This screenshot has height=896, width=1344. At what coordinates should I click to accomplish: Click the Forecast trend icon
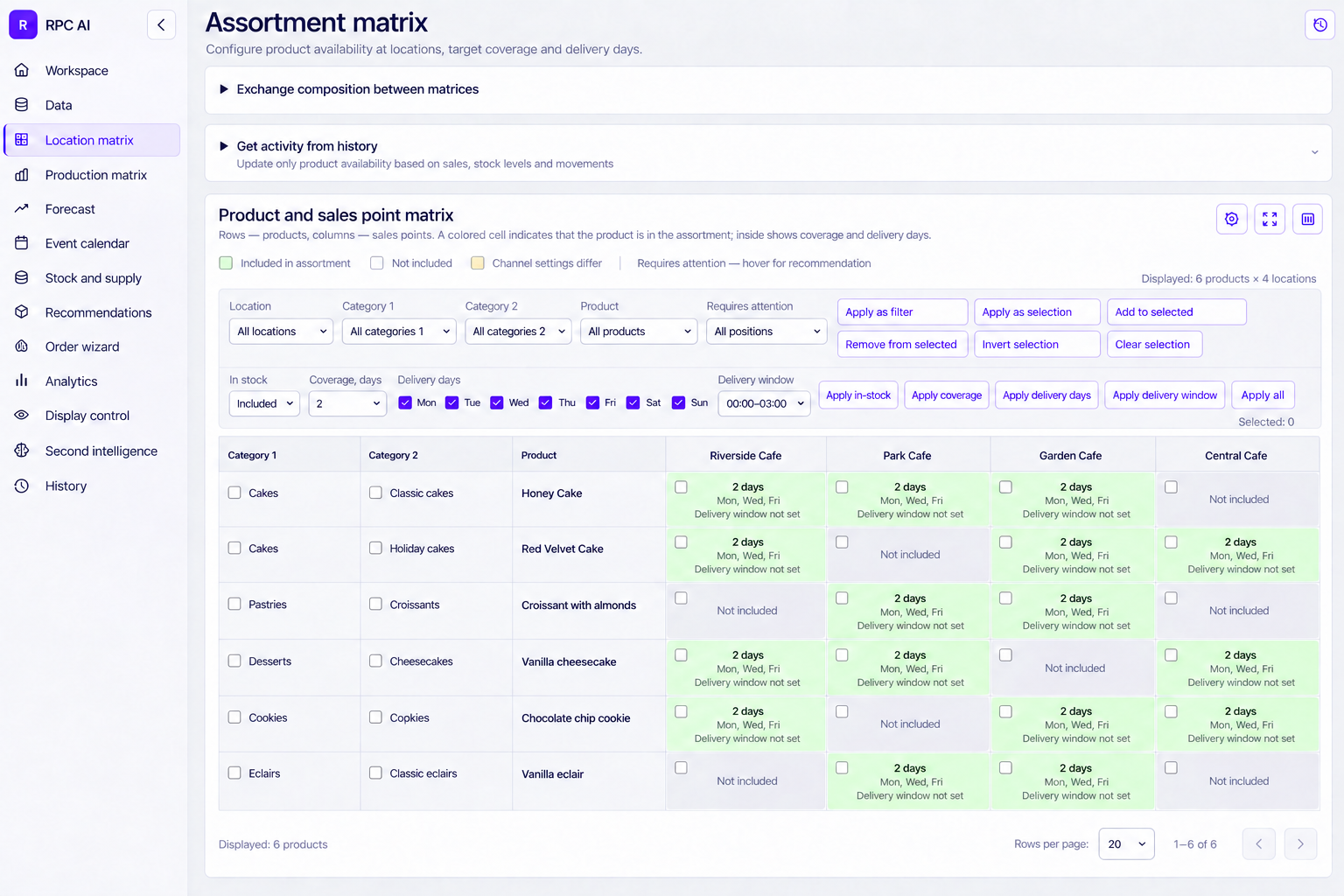click(22, 209)
